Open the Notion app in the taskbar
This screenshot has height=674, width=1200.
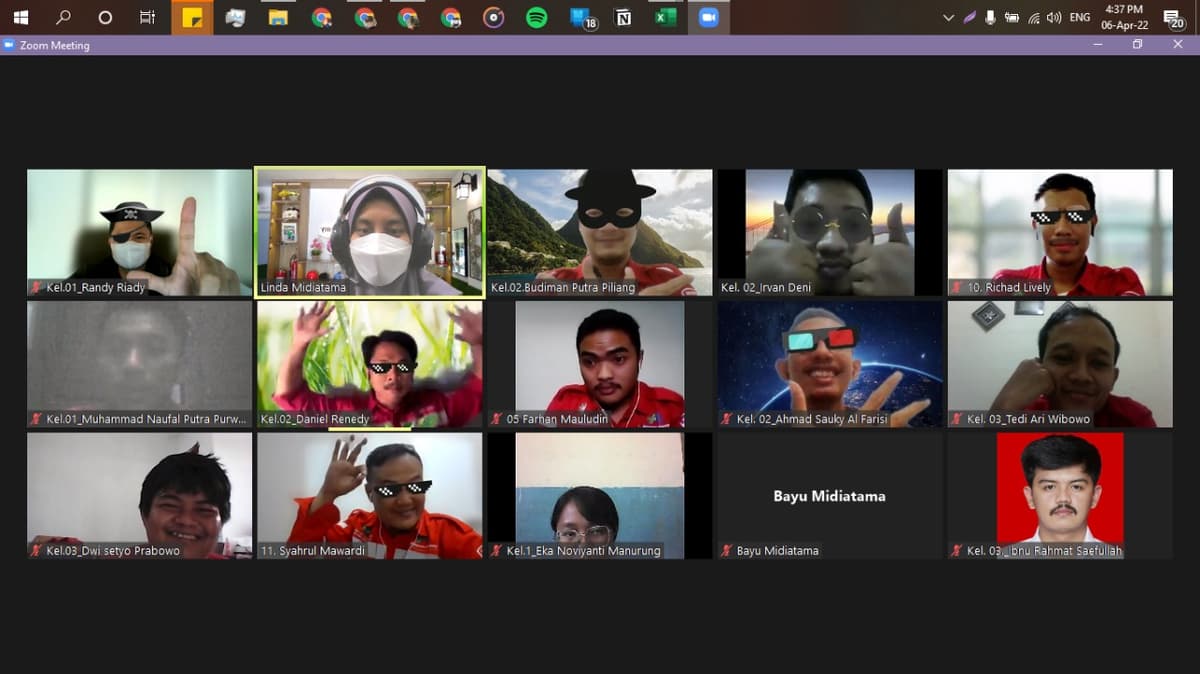[623, 17]
